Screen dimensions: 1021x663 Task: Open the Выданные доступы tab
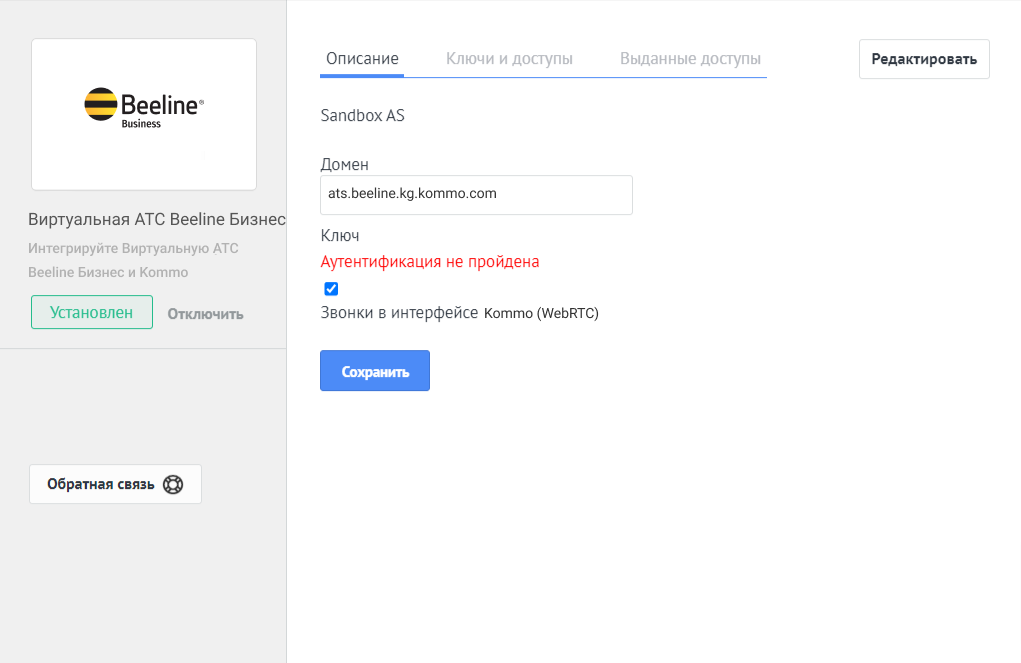690,59
